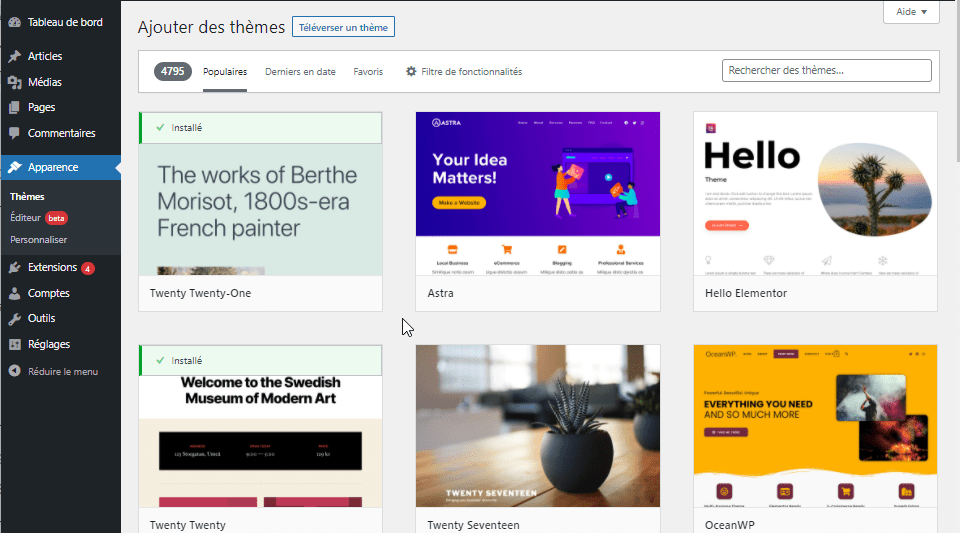
Task: Open the Extensions menu link
Action: click(52, 267)
